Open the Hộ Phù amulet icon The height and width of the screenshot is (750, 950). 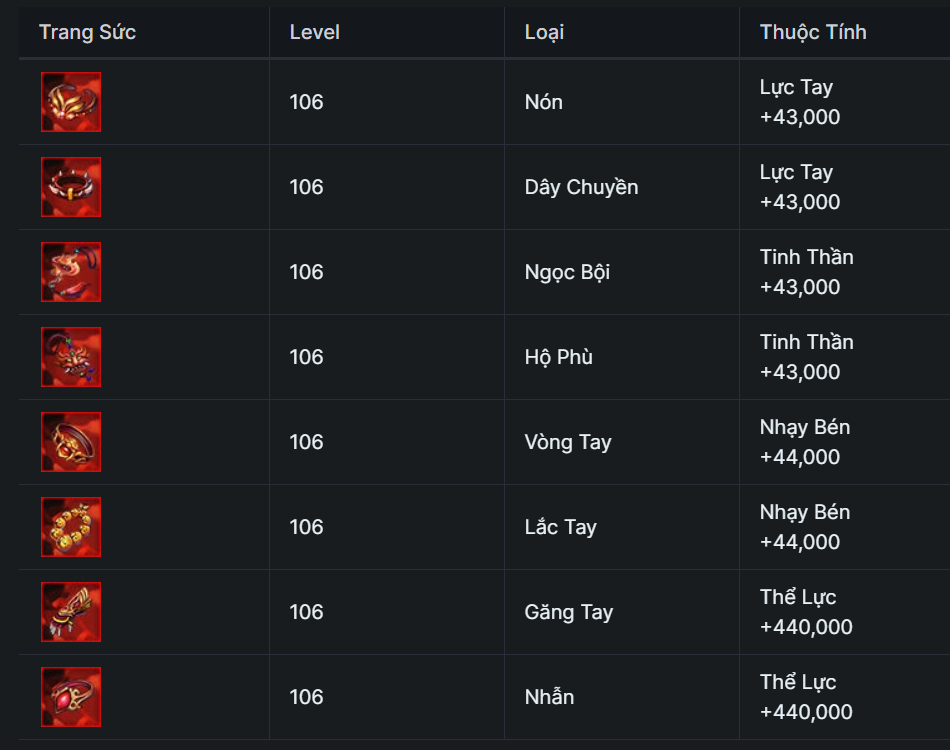71,357
